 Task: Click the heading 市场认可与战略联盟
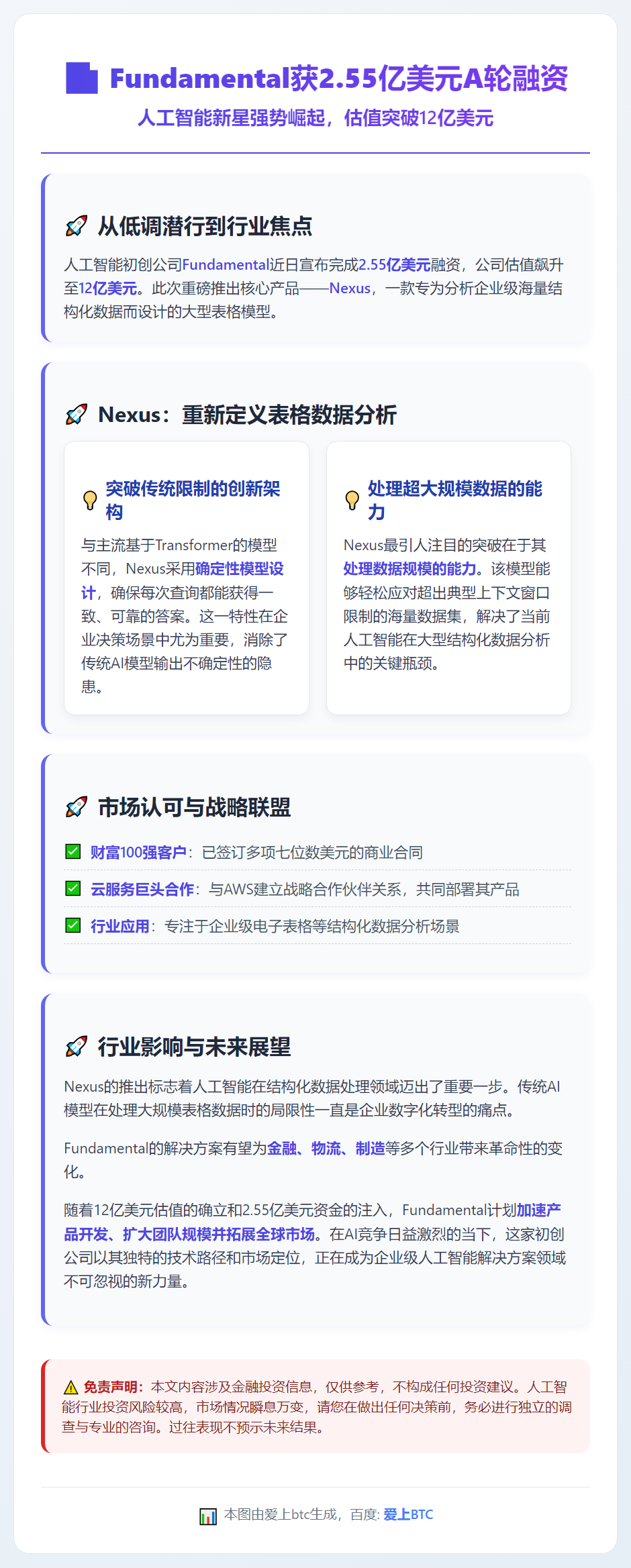pos(195,807)
